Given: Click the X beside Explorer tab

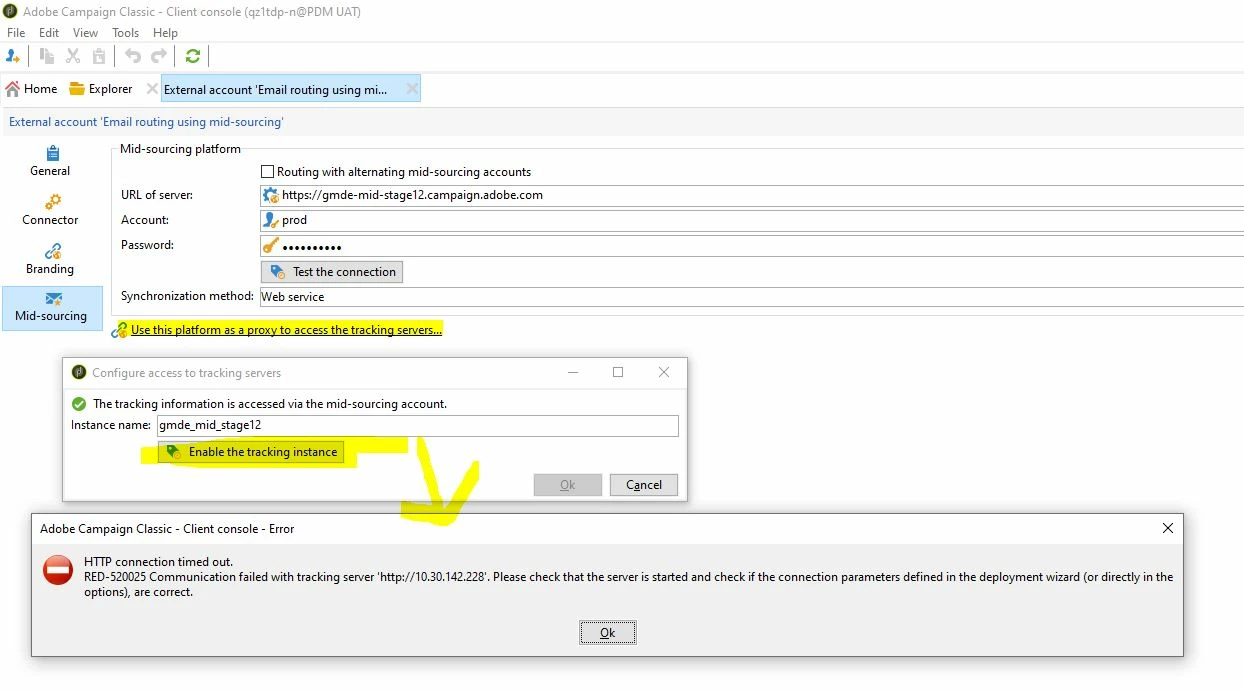Looking at the screenshot, I should [152, 88].
